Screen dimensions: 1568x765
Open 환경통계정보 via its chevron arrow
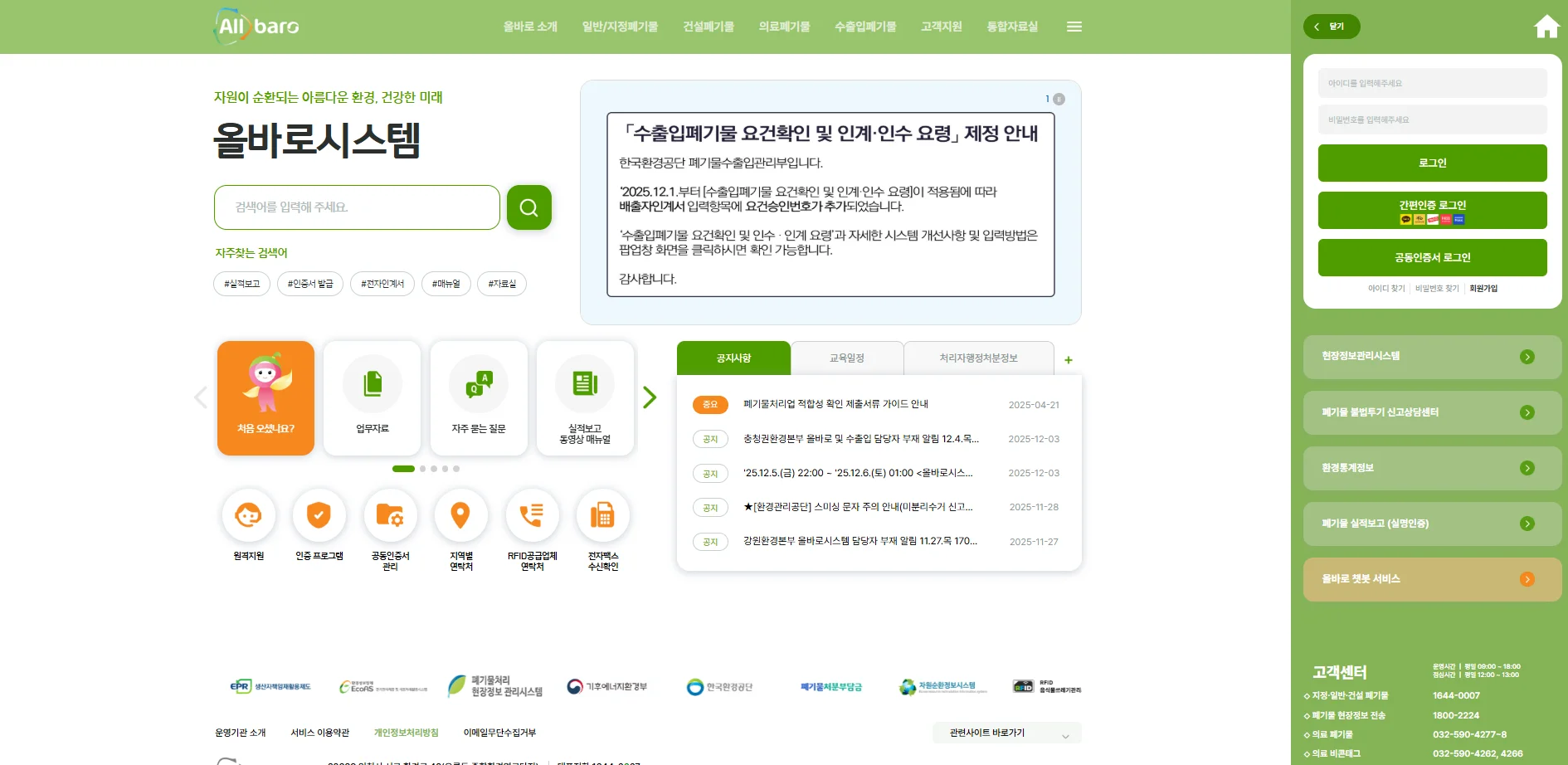[x=1527, y=468]
